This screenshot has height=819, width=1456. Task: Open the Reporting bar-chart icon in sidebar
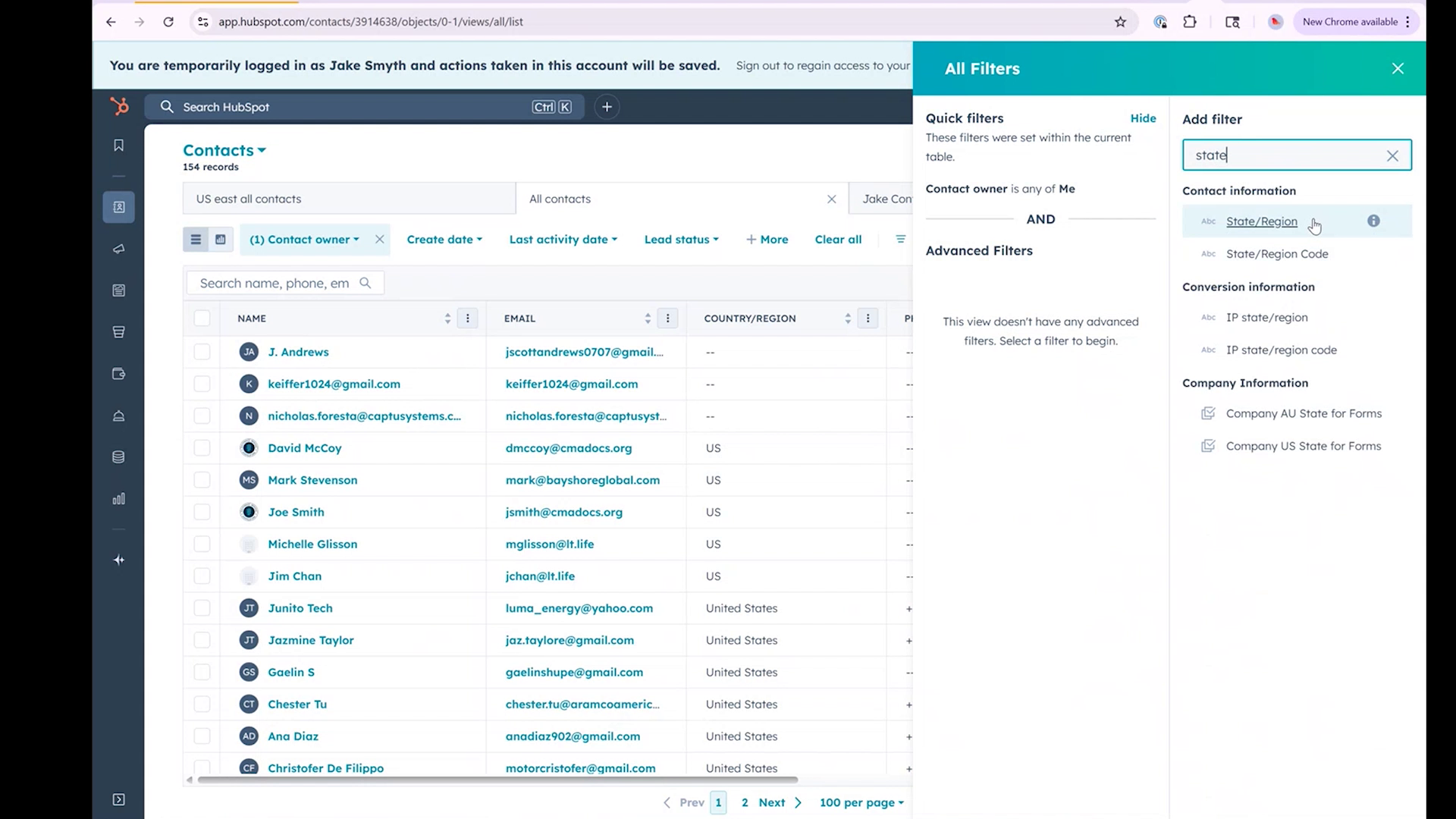coord(118,498)
